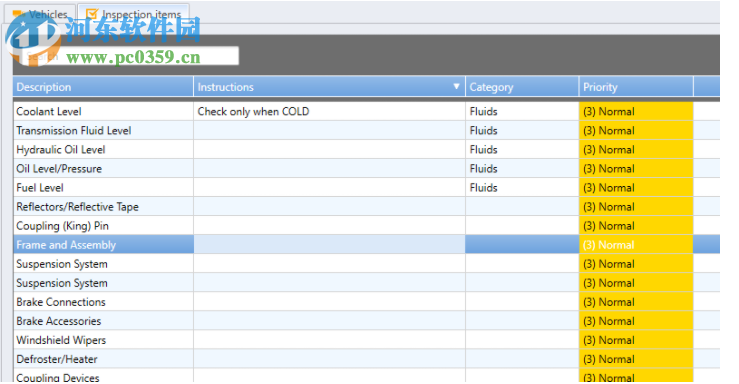Click the yellow priority cell for Coolant Level
739x384 pixels.
click(x=636, y=112)
